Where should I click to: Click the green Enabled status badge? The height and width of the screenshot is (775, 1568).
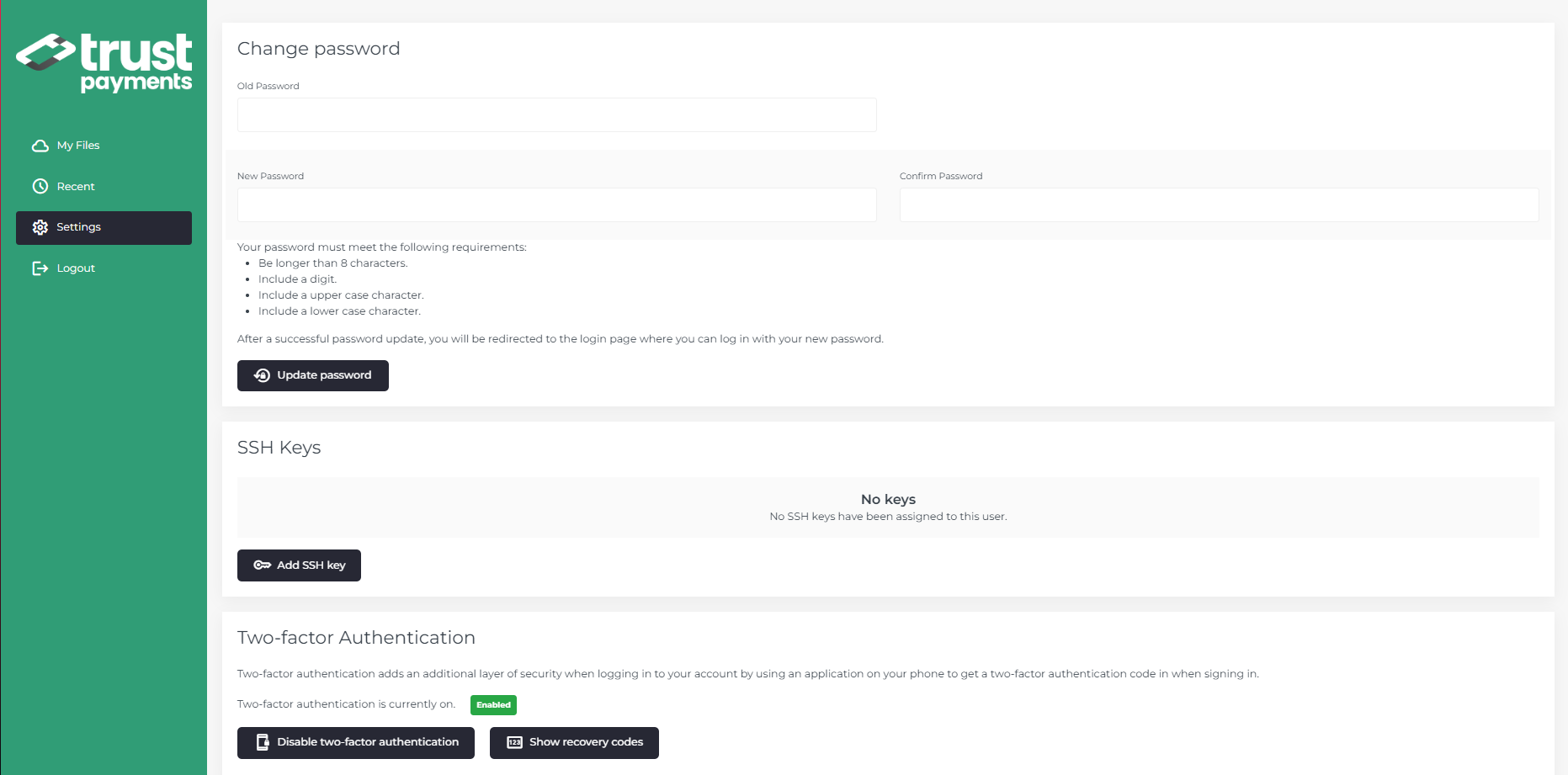pos(493,705)
